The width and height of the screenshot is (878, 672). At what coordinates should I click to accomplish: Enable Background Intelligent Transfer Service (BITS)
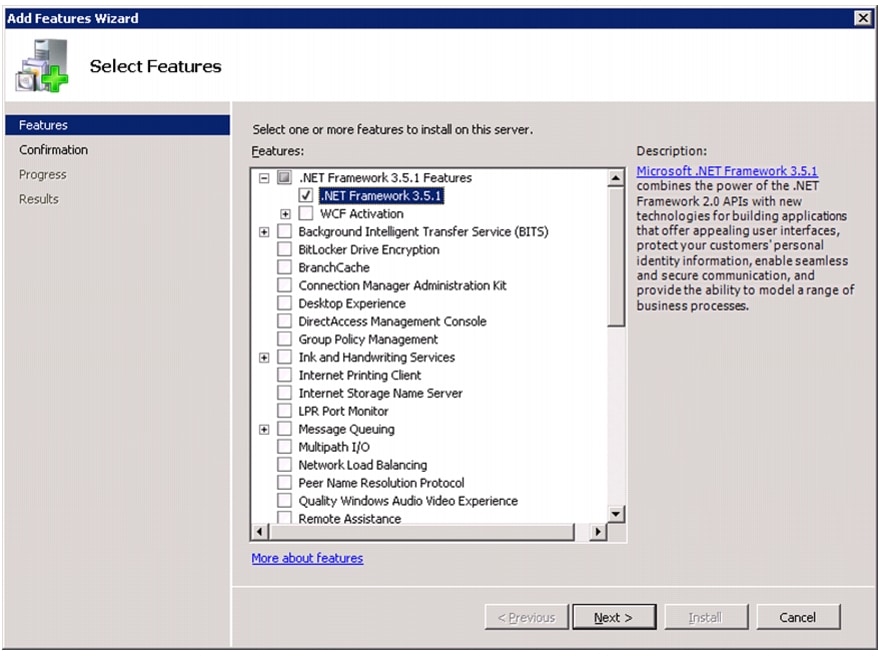[284, 231]
